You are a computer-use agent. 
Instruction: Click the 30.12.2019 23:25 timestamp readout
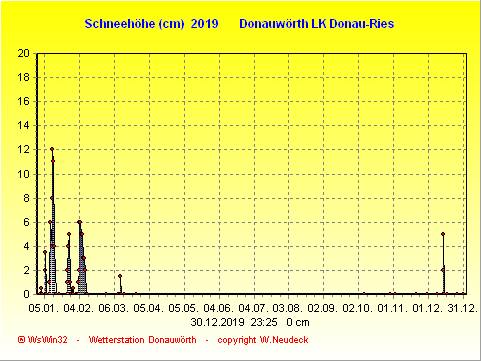(x=234, y=322)
